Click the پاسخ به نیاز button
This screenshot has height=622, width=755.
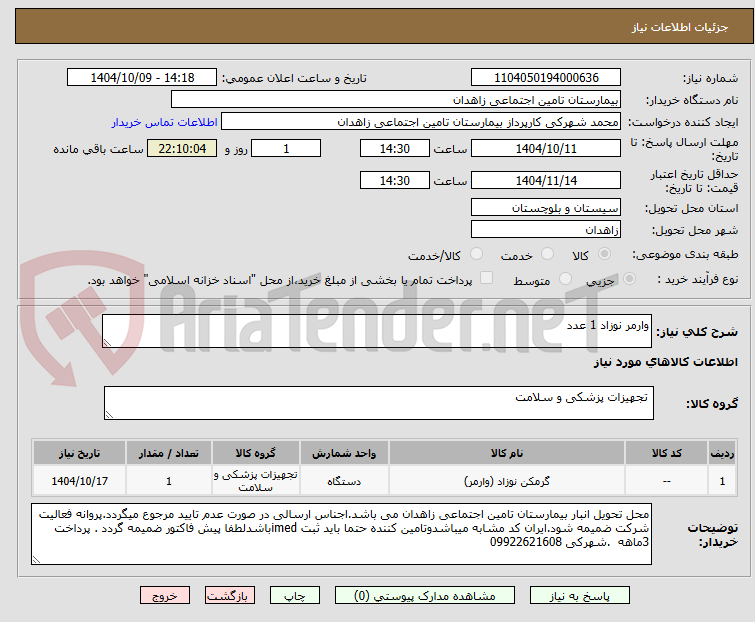580,596
